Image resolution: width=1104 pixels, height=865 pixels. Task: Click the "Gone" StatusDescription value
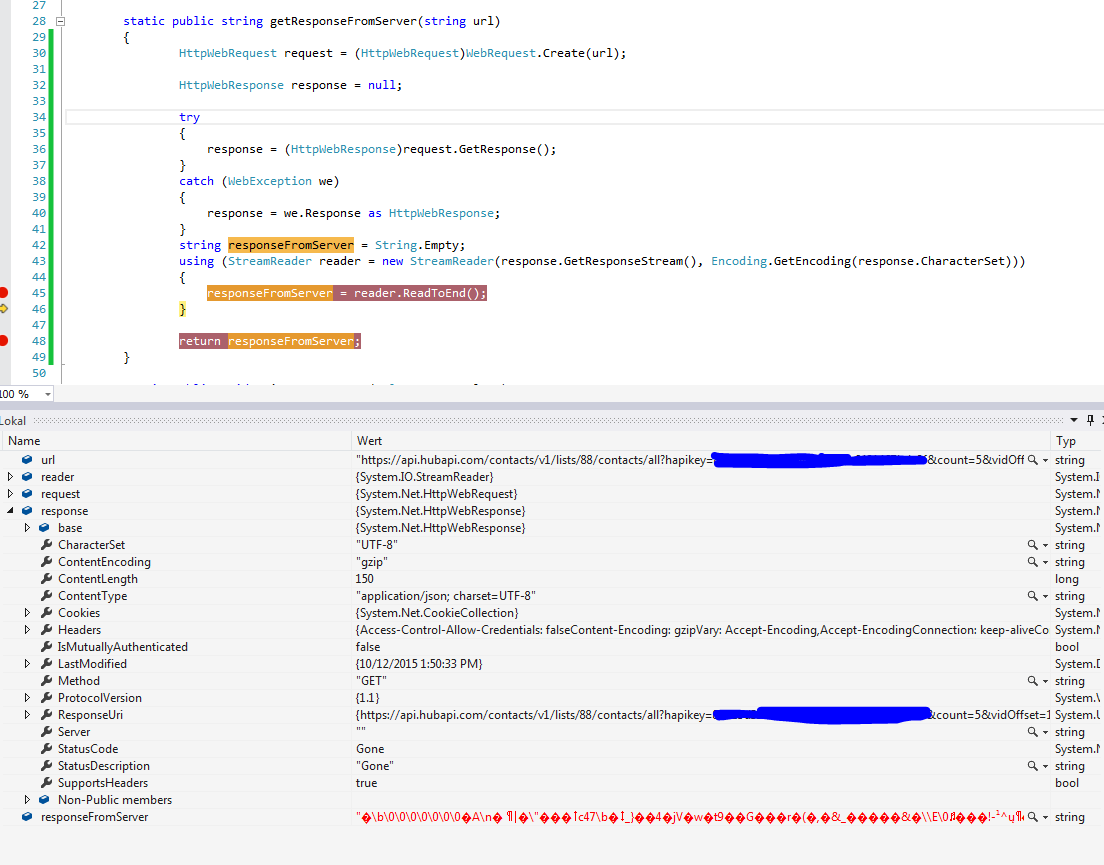click(x=375, y=766)
